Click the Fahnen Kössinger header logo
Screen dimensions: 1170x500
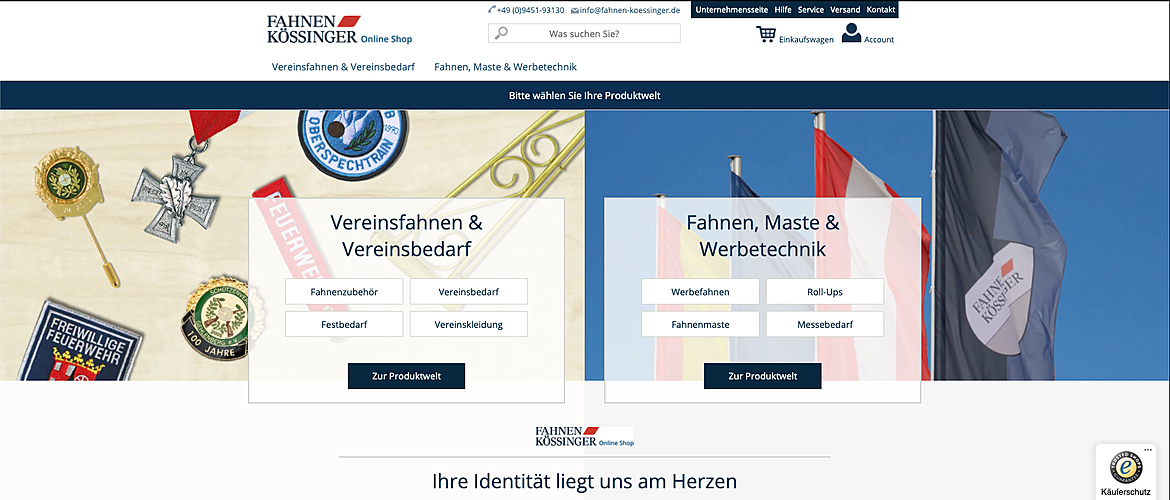pyautogui.click(x=340, y=30)
